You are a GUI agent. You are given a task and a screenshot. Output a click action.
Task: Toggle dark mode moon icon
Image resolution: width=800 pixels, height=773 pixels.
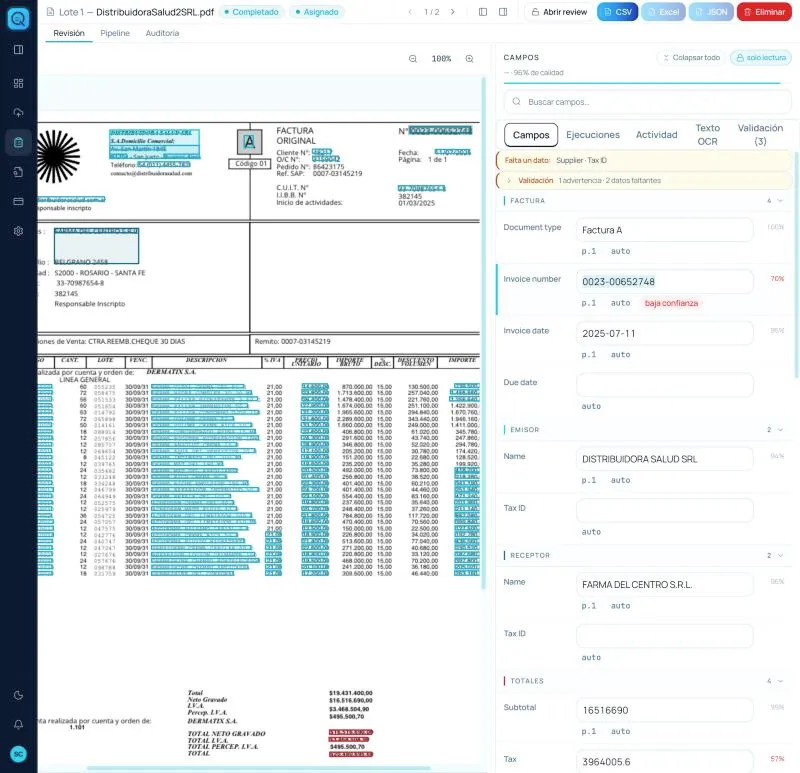coord(18,695)
